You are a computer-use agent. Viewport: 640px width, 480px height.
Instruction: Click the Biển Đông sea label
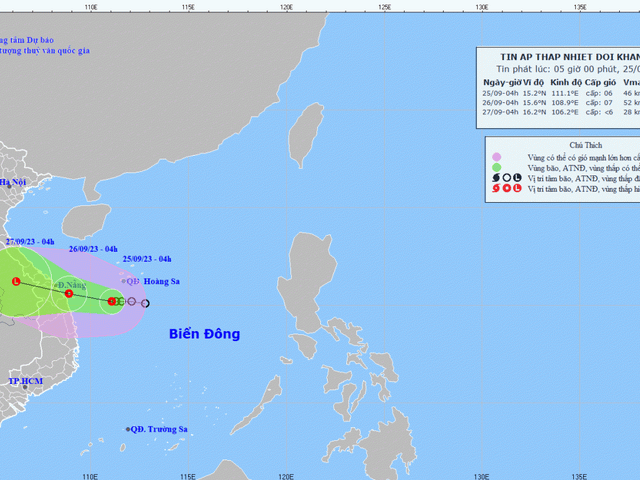point(204,334)
